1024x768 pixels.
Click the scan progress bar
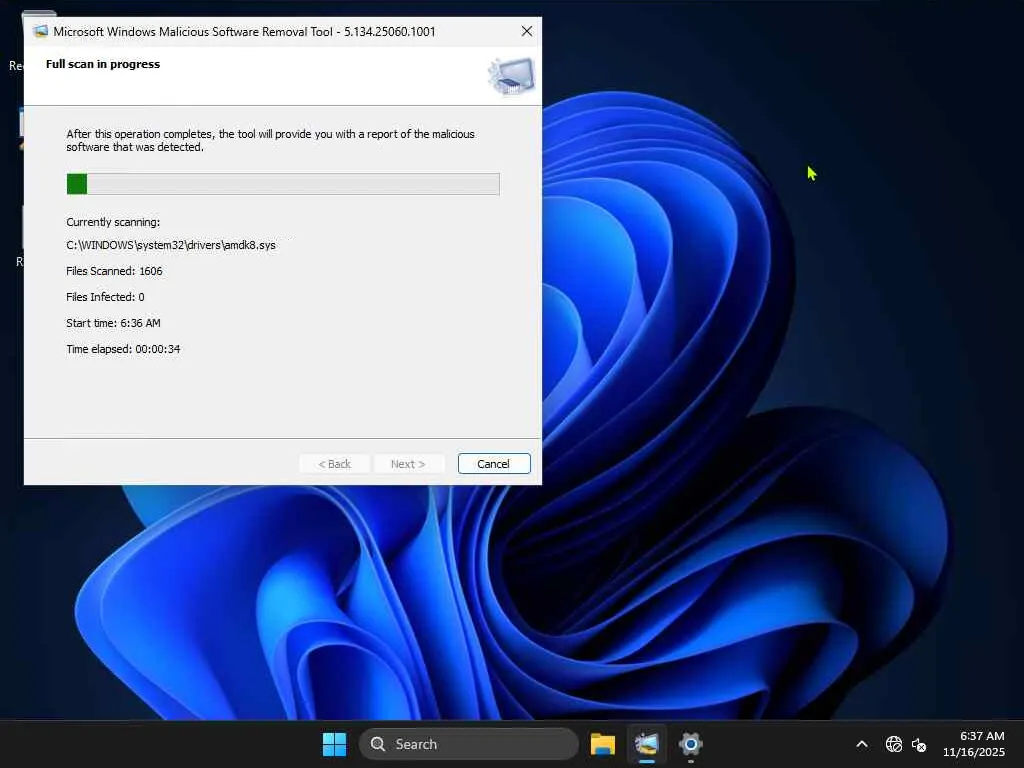(x=283, y=184)
